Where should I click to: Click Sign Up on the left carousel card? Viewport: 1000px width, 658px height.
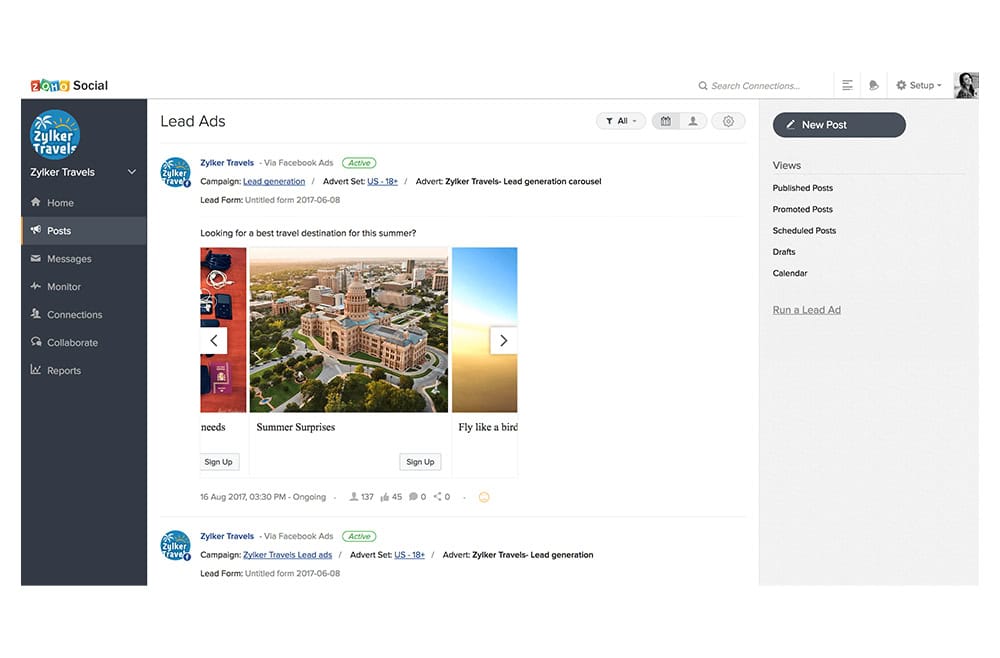tap(219, 462)
